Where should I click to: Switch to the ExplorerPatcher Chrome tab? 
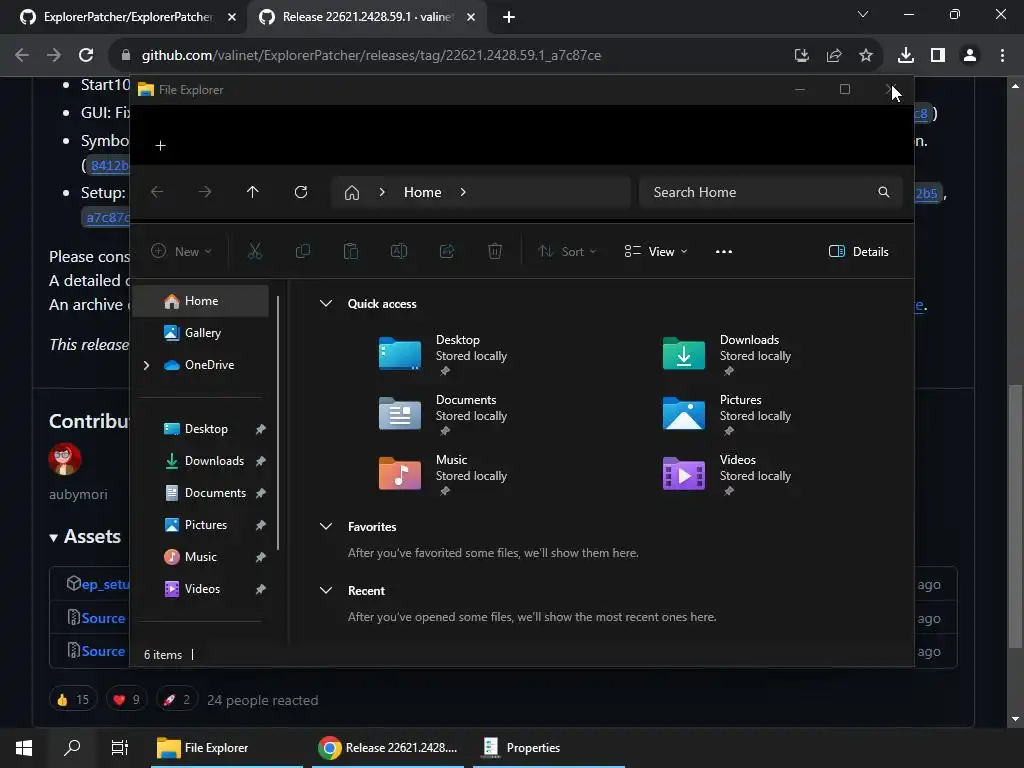127,17
